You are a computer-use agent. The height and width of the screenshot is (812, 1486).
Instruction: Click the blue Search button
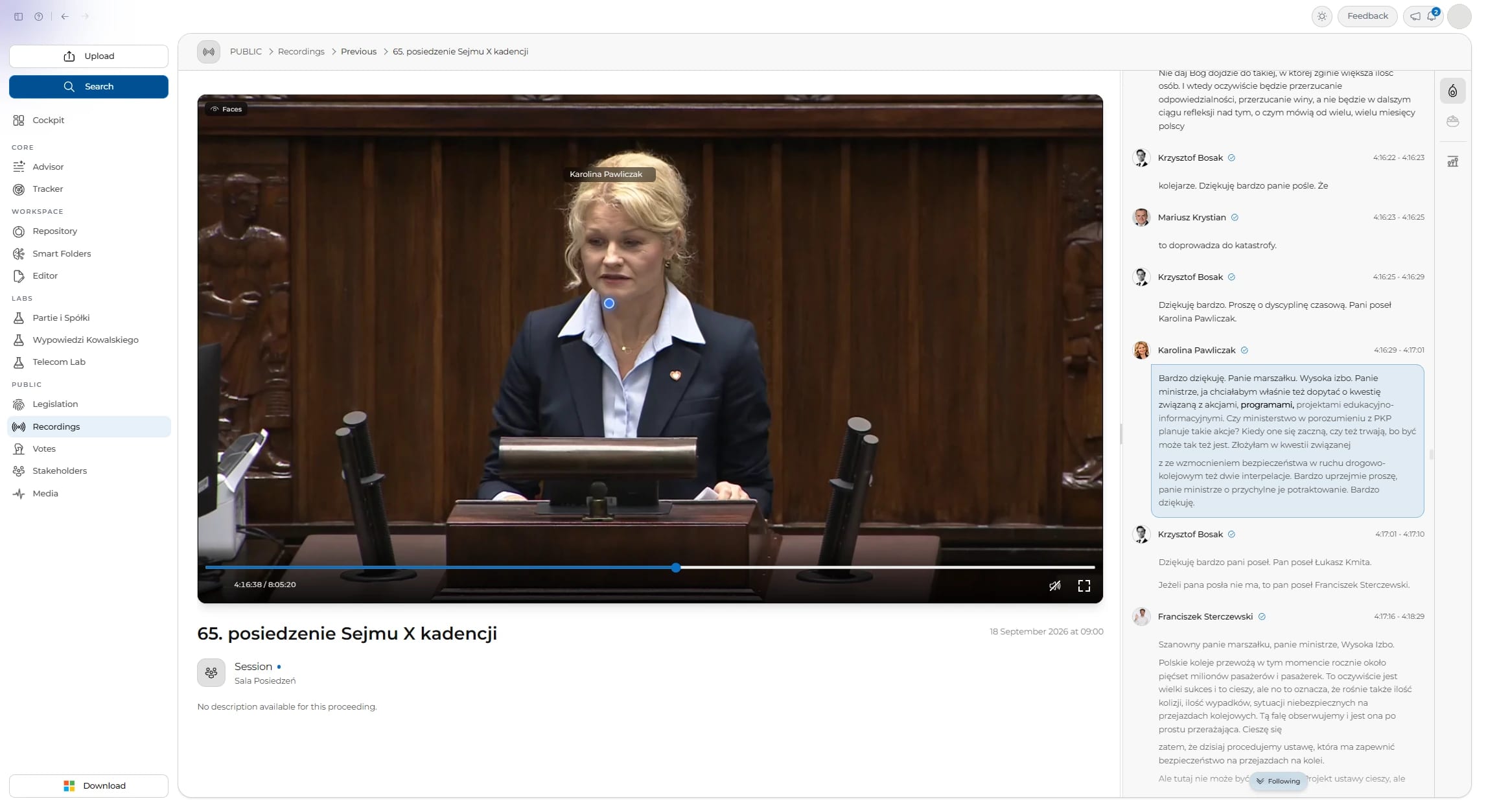coord(89,87)
